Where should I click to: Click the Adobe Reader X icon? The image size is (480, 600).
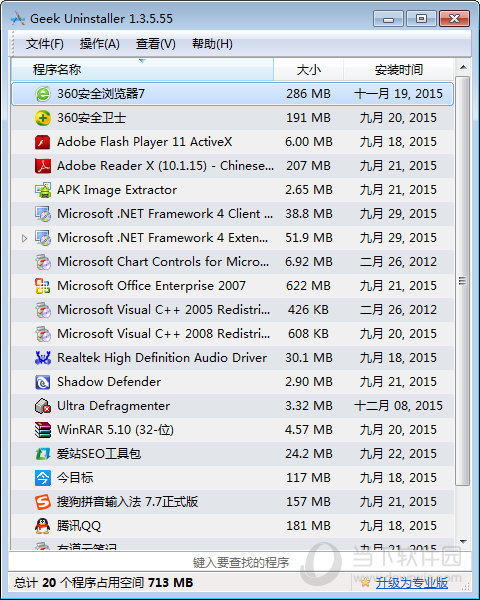point(42,166)
